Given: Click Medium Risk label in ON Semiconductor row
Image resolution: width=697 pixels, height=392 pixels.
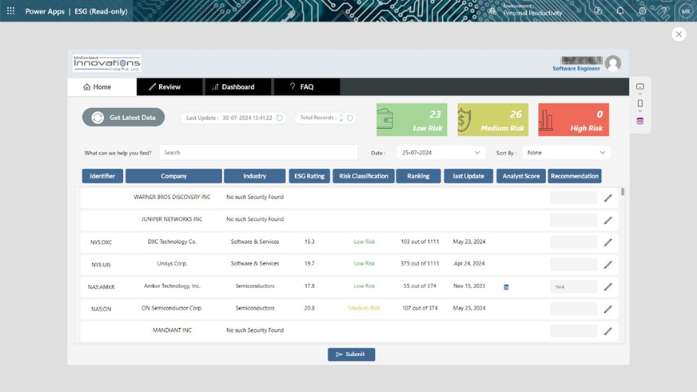Looking at the screenshot, I should [x=364, y=308].
